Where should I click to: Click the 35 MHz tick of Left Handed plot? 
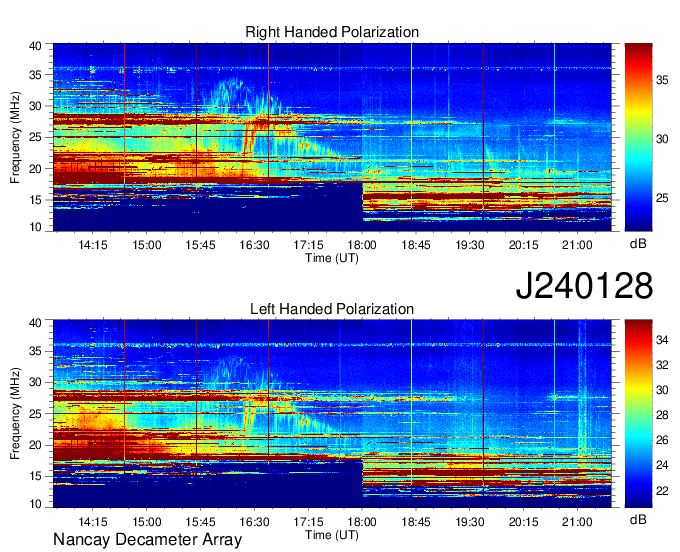(35, 351)
